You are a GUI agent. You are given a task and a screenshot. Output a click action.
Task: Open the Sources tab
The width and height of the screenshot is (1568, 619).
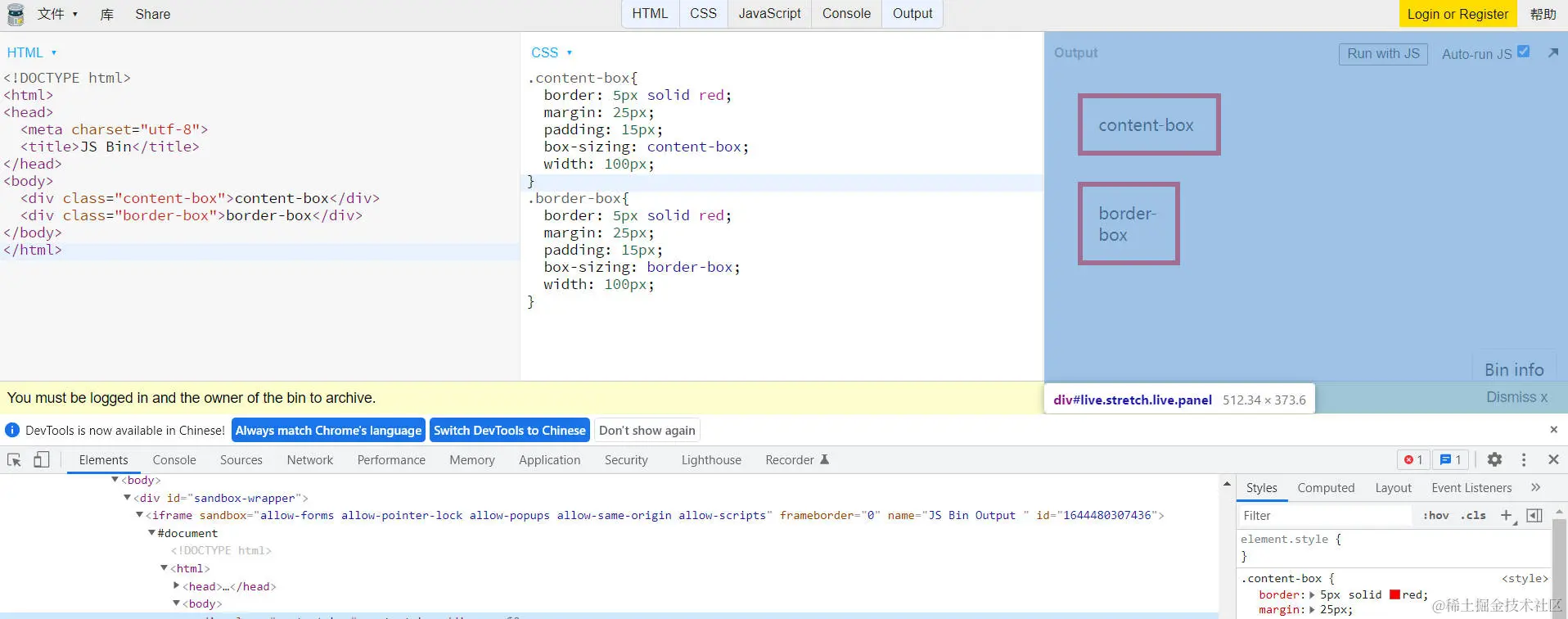tap(241, 460)
